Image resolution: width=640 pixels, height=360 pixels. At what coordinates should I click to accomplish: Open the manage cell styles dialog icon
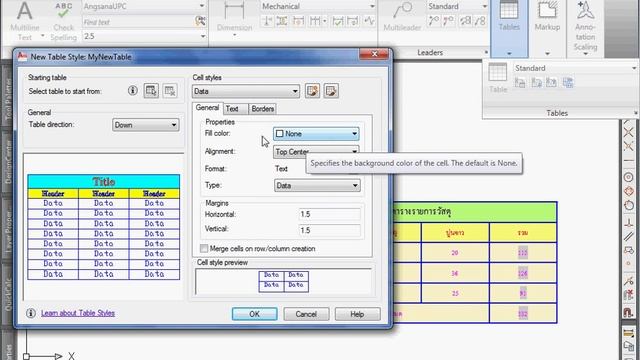[x=331, y=91]
